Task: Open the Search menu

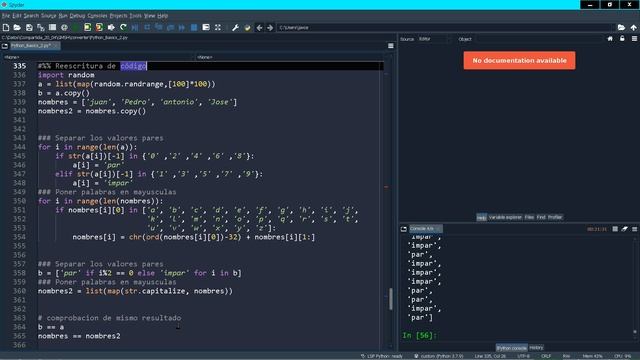Action: [x=31, y=16]
